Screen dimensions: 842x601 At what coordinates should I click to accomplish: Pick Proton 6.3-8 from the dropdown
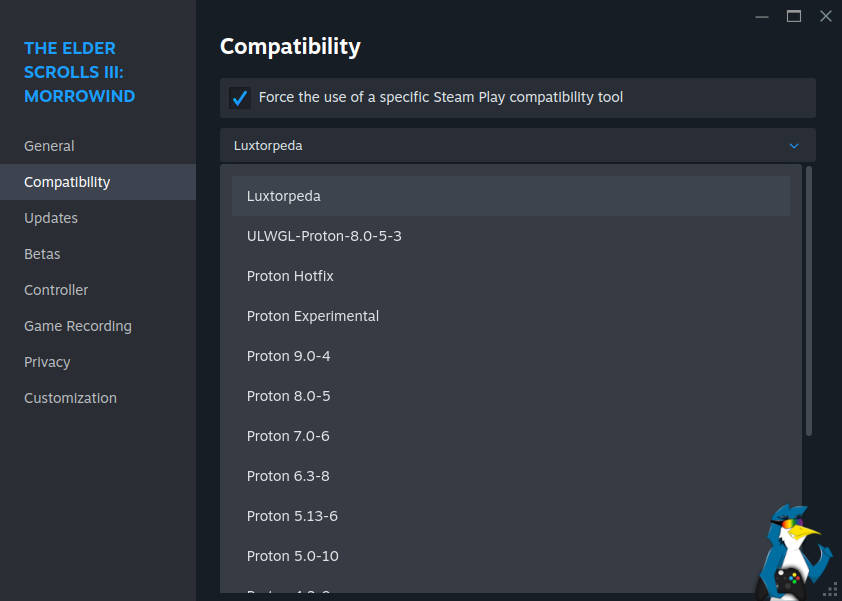[x=288, y=476]
